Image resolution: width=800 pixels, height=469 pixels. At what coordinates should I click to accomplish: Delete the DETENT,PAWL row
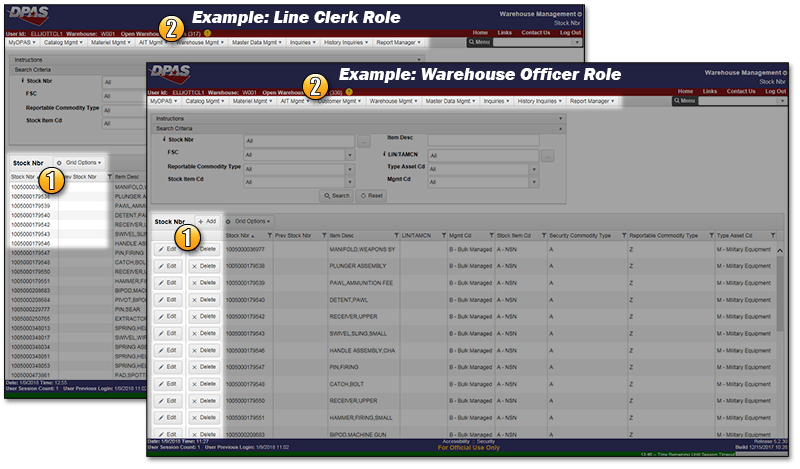[204, 300]
